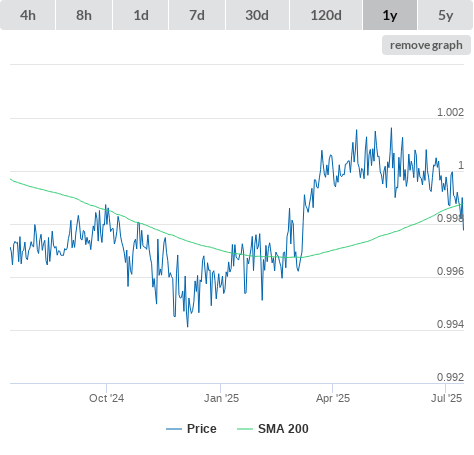Click the Jan '25 axis label
This screenshot has width=474, height=455.
click(x=221, y=398)
